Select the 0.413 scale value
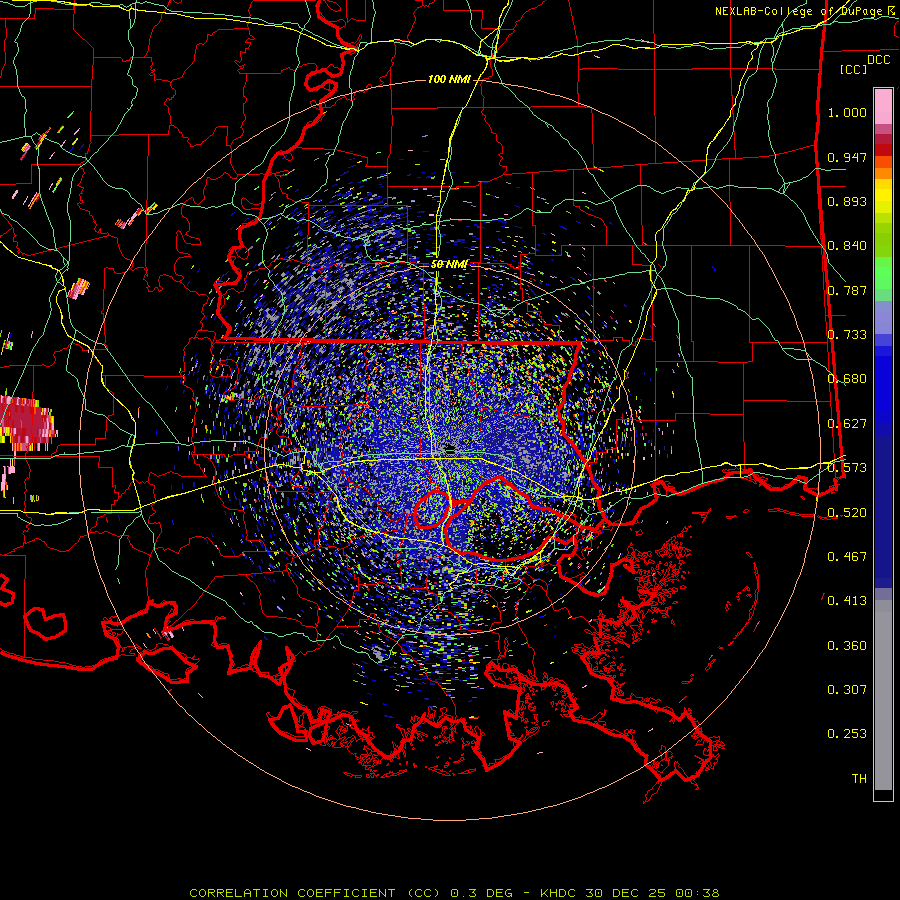This screenshot has width=900, height=900. [847, 601]
